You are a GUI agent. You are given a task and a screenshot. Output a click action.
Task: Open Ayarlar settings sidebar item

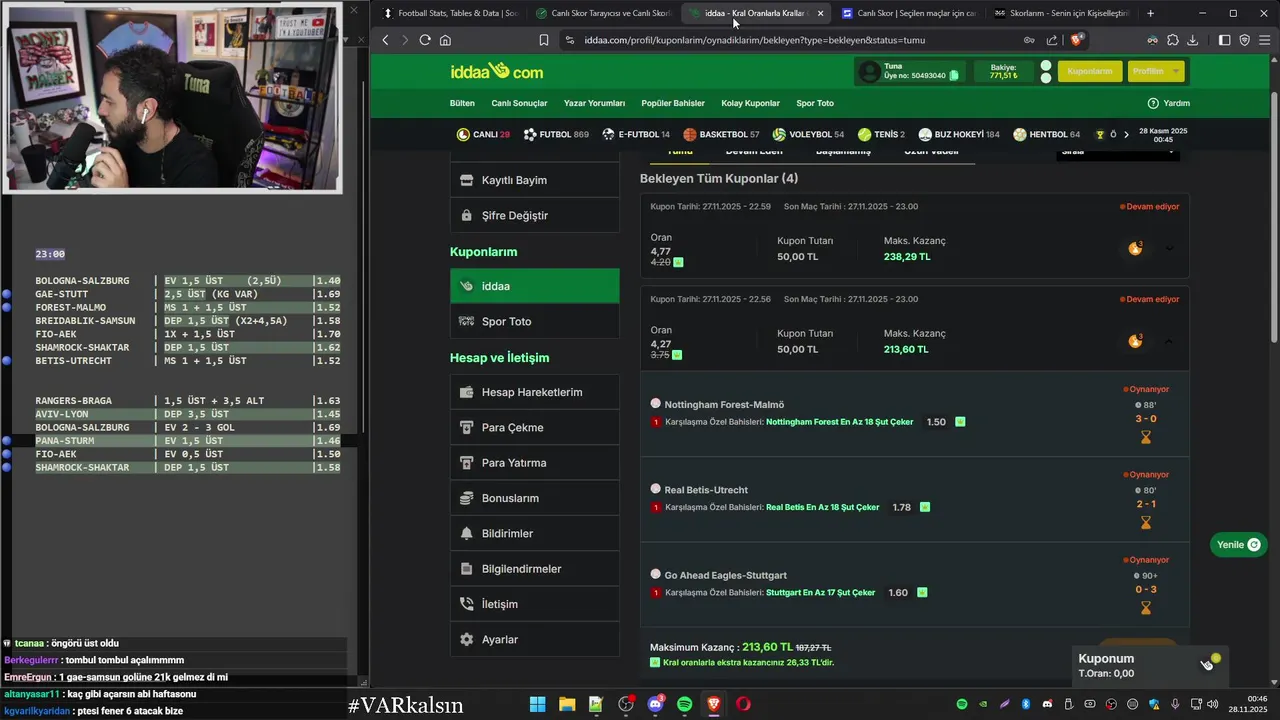pyautogui.click(x=535, y=639)
